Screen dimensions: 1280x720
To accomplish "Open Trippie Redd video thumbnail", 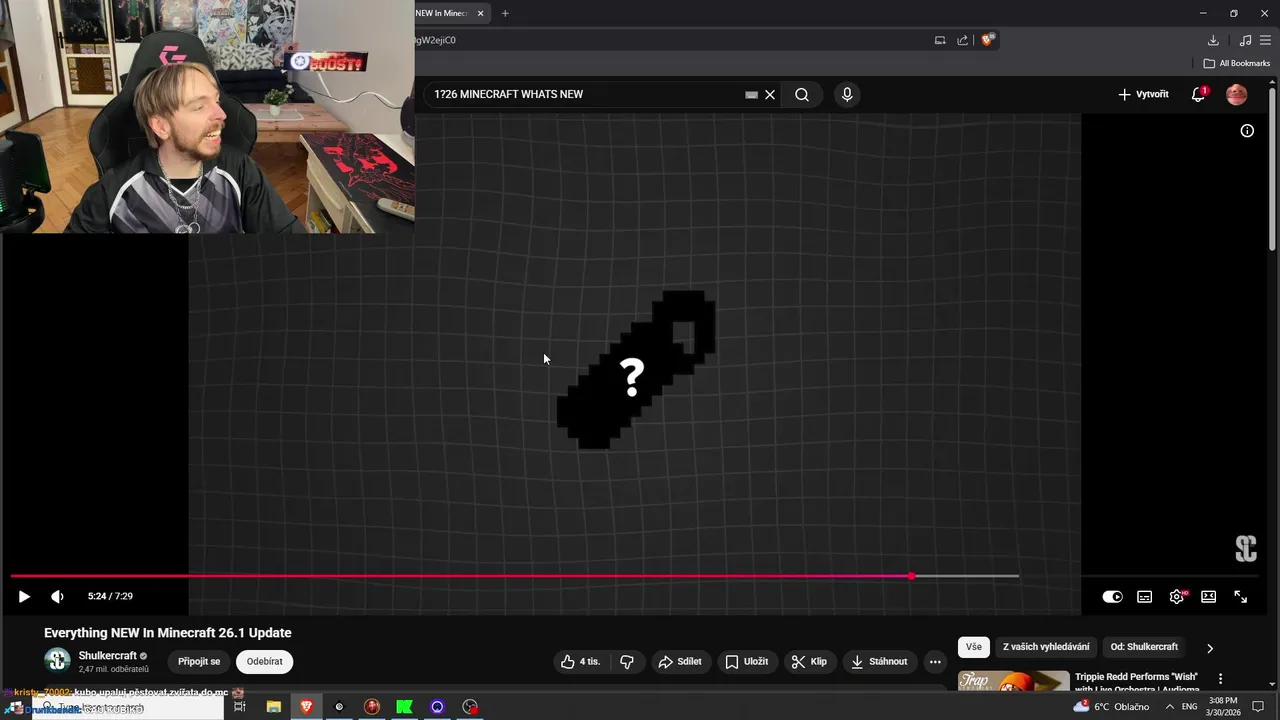I will point(1014,681).
